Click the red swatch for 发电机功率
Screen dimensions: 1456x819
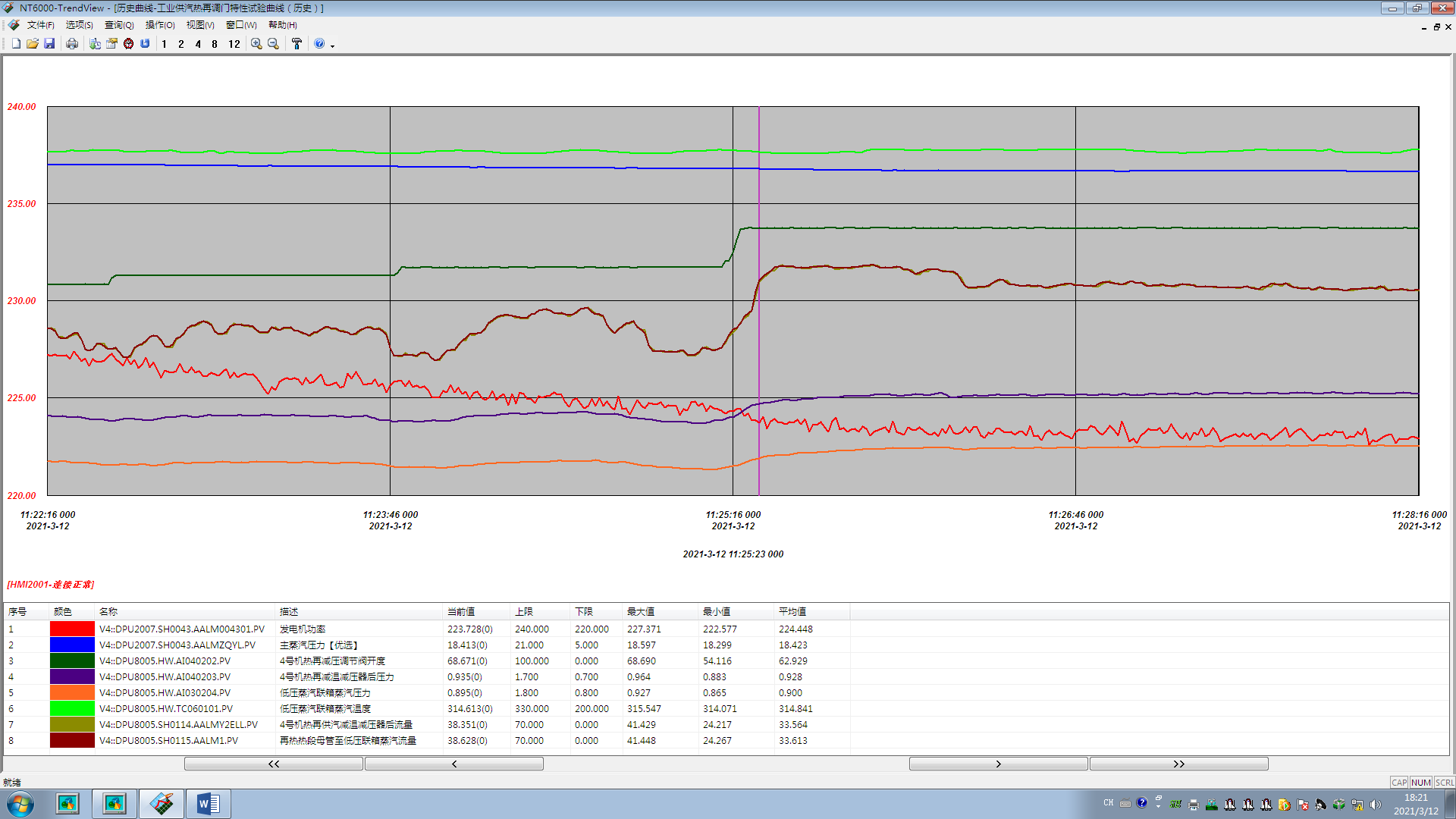72,629
